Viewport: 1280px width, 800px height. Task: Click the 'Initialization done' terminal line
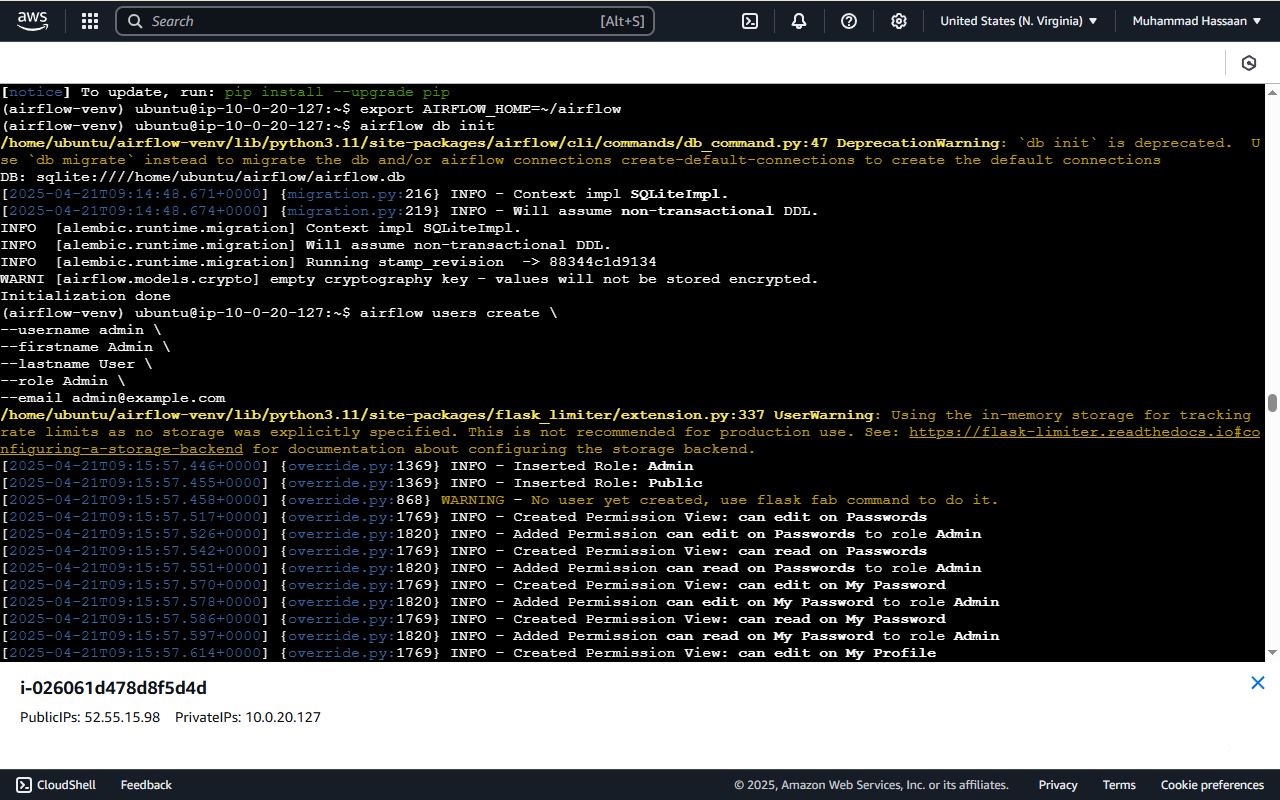(86, 296)
